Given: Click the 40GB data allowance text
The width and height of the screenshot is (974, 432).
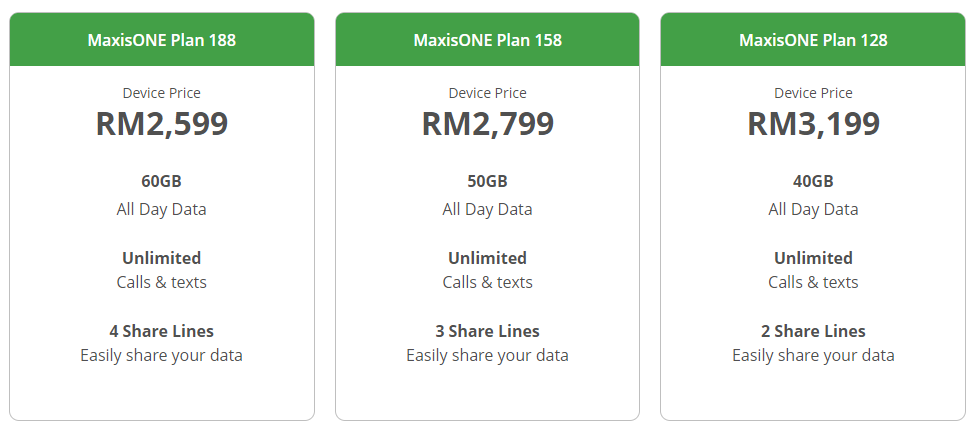Looking at the screenshot, I should (813, 182).
